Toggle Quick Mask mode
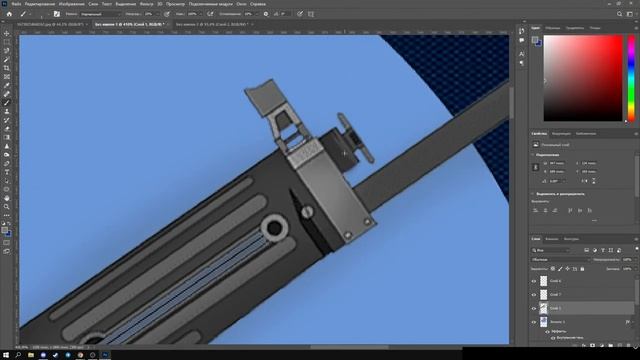Viewport: 640px width, 360px height. (7, 243)
